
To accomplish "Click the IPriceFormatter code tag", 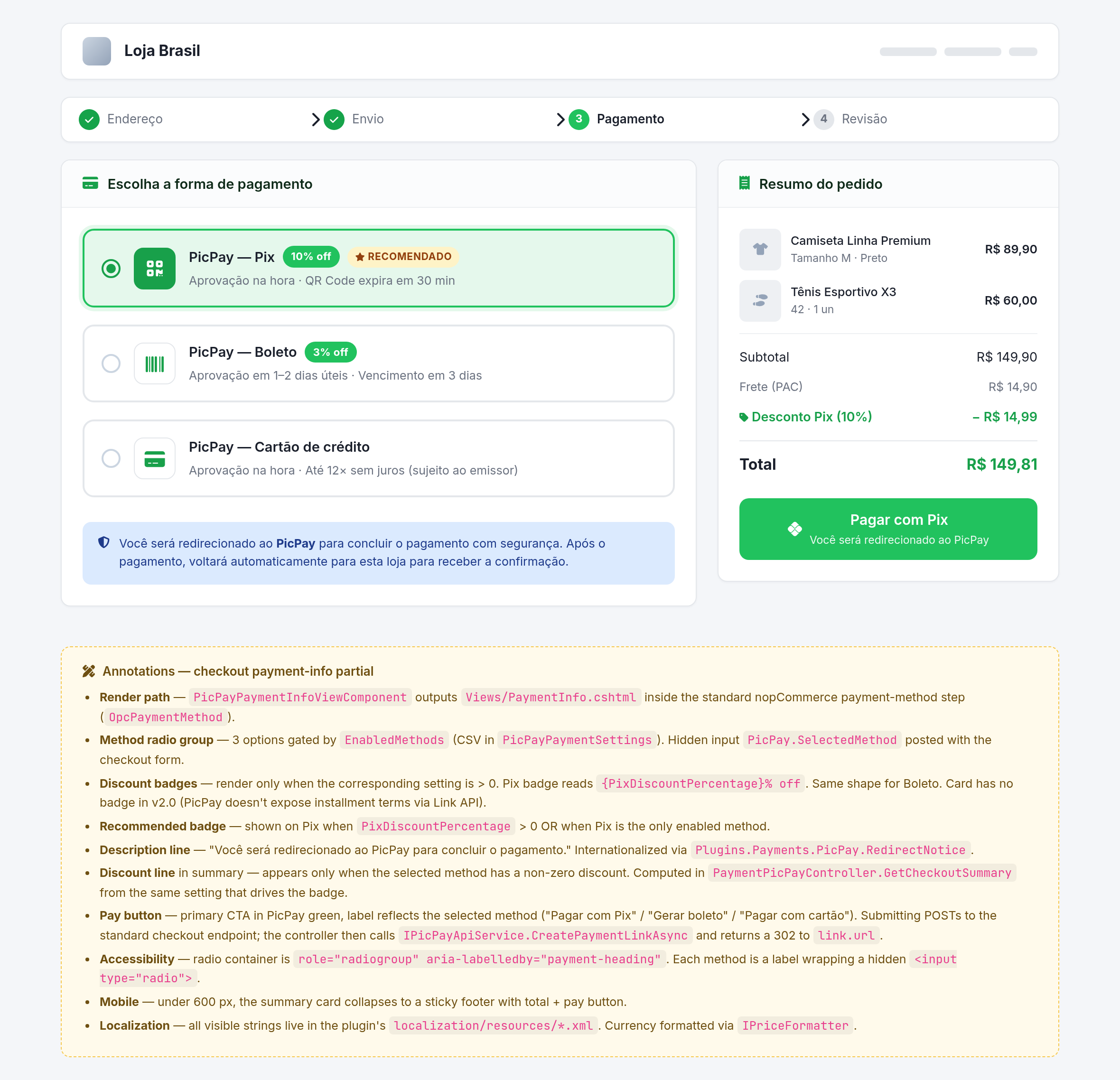I will 795,1026.
